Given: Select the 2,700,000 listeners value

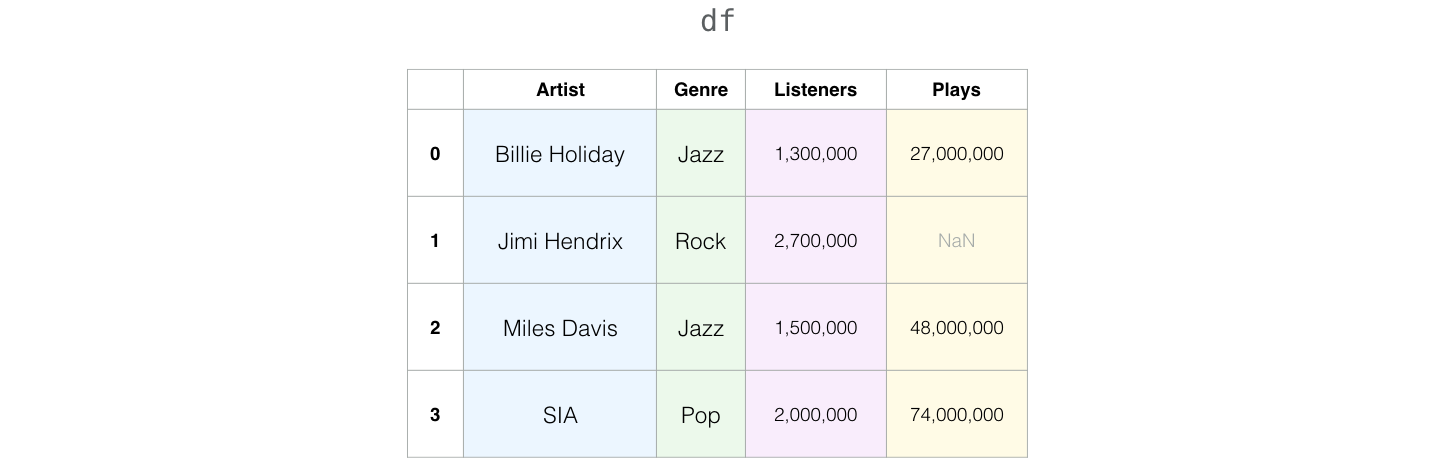Looking at the screenshot, I should [816, 241].
